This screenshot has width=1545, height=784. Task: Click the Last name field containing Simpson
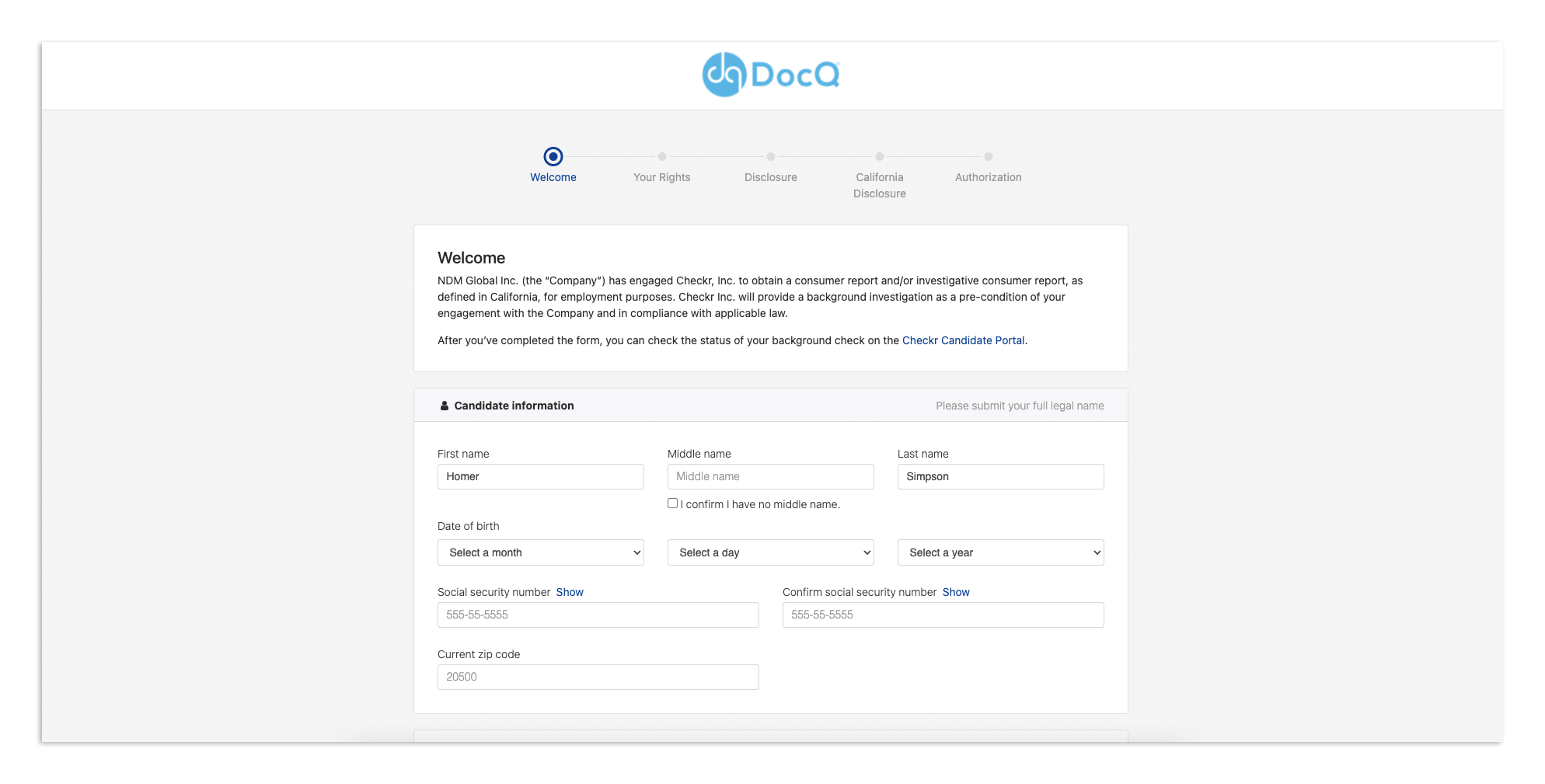click(x=1001, y=476)
